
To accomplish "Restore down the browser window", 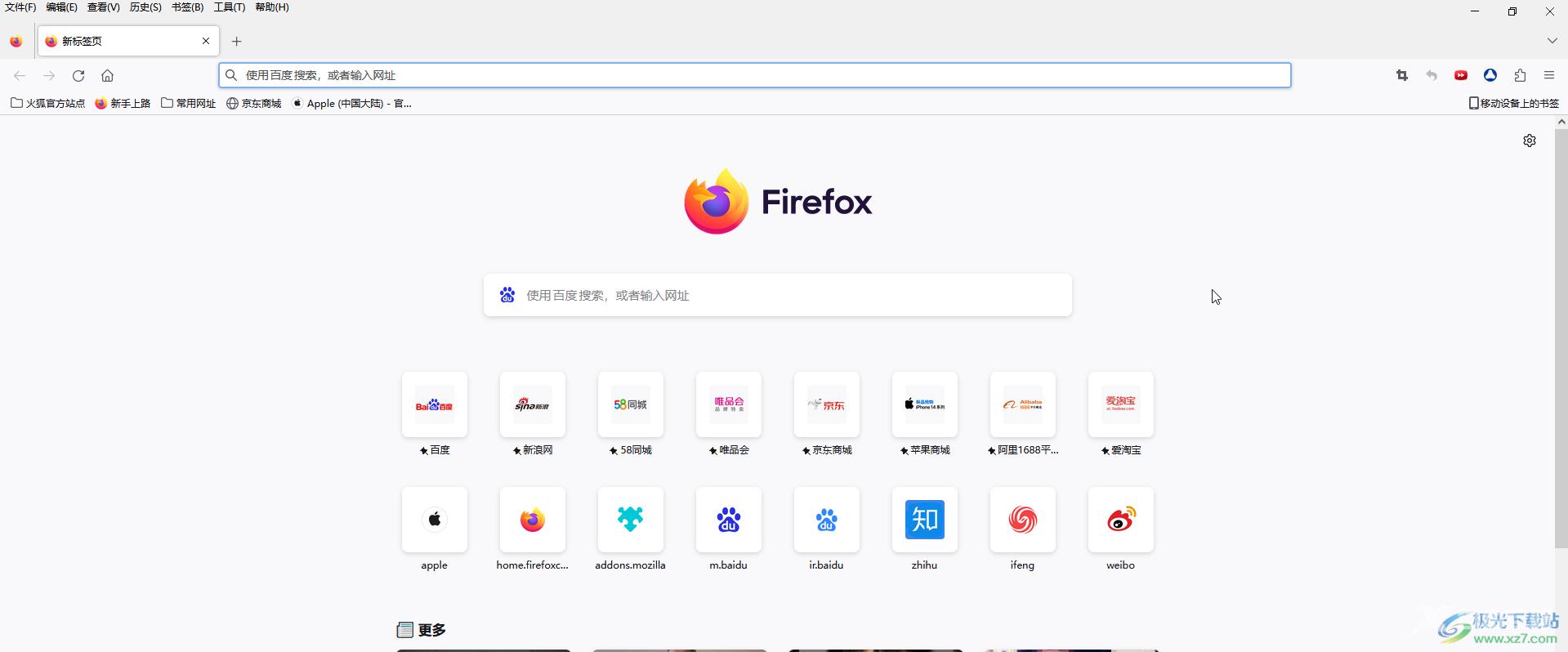I will 1512,11.
